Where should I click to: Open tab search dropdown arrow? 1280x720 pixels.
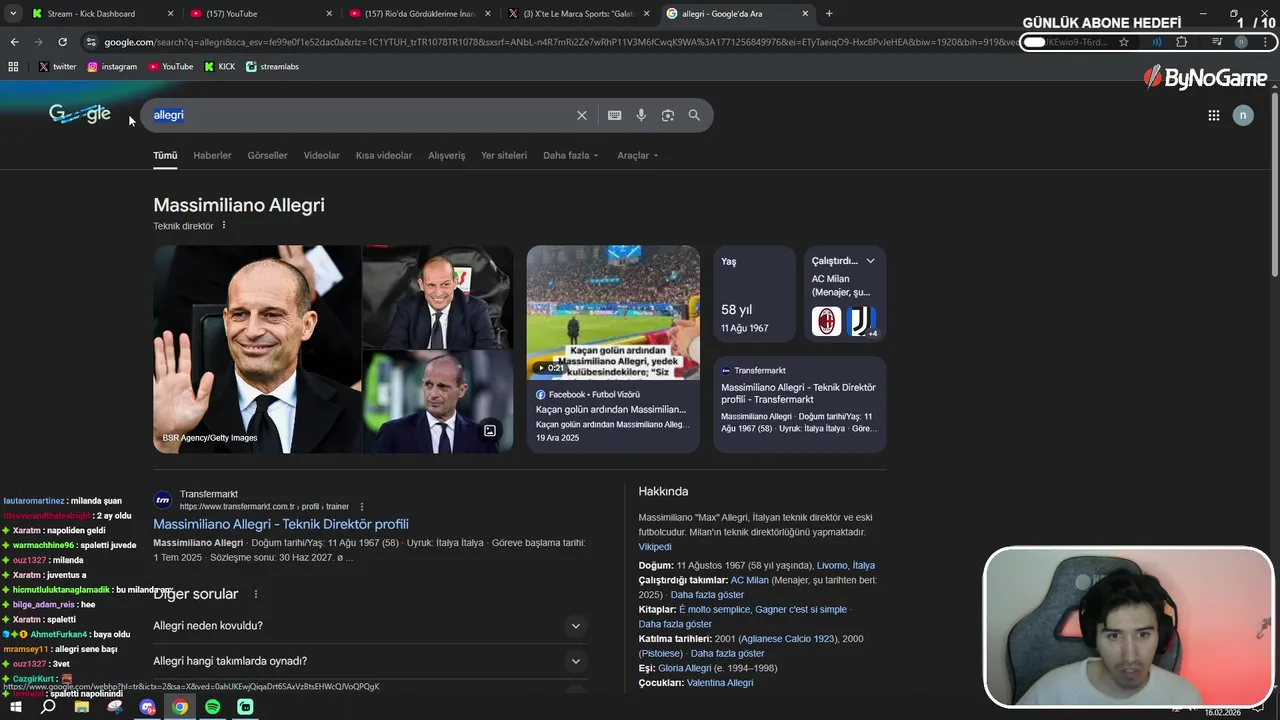13,14
